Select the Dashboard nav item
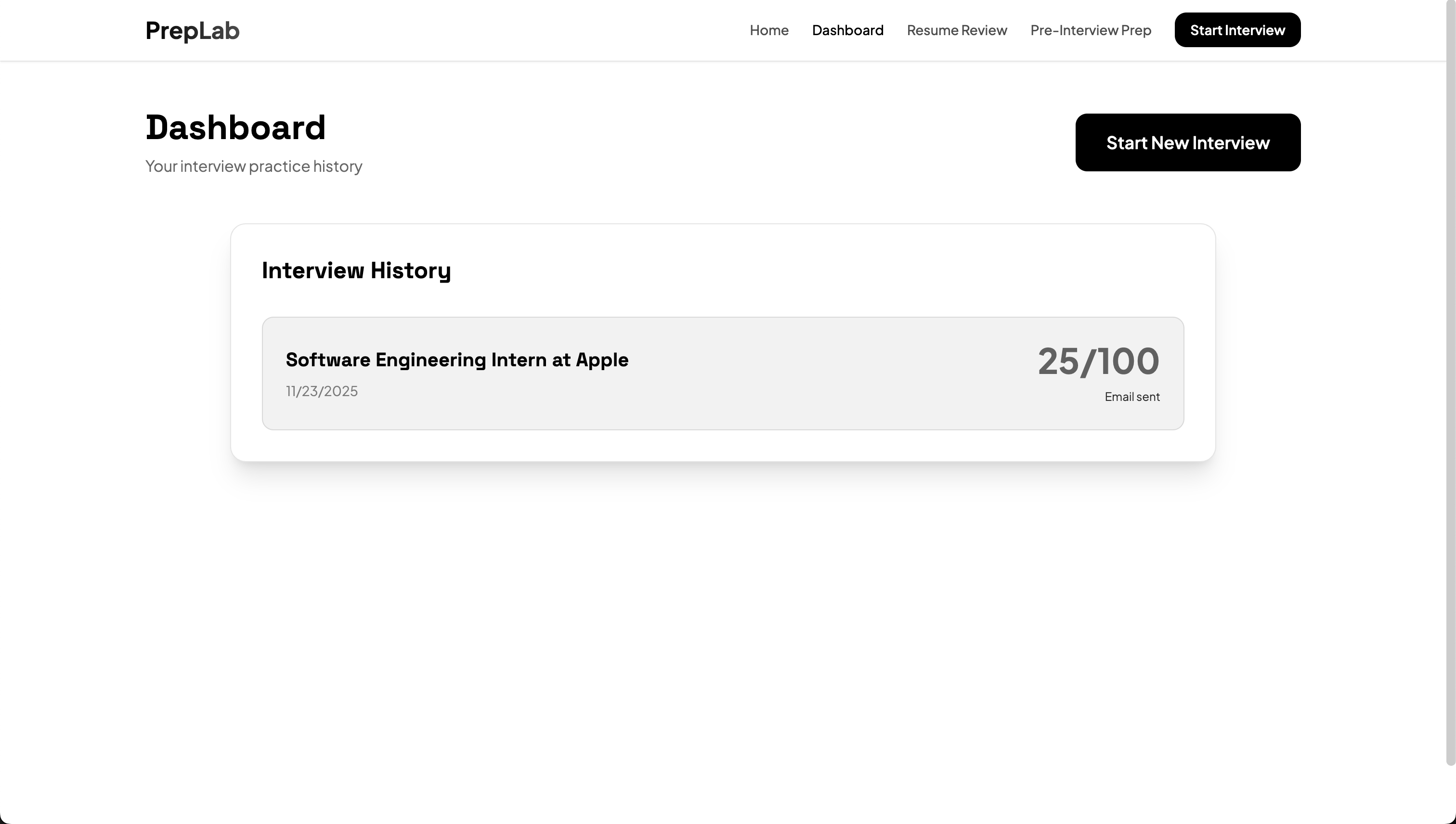This screenshot has height=824, width=1456. (847, 30)
